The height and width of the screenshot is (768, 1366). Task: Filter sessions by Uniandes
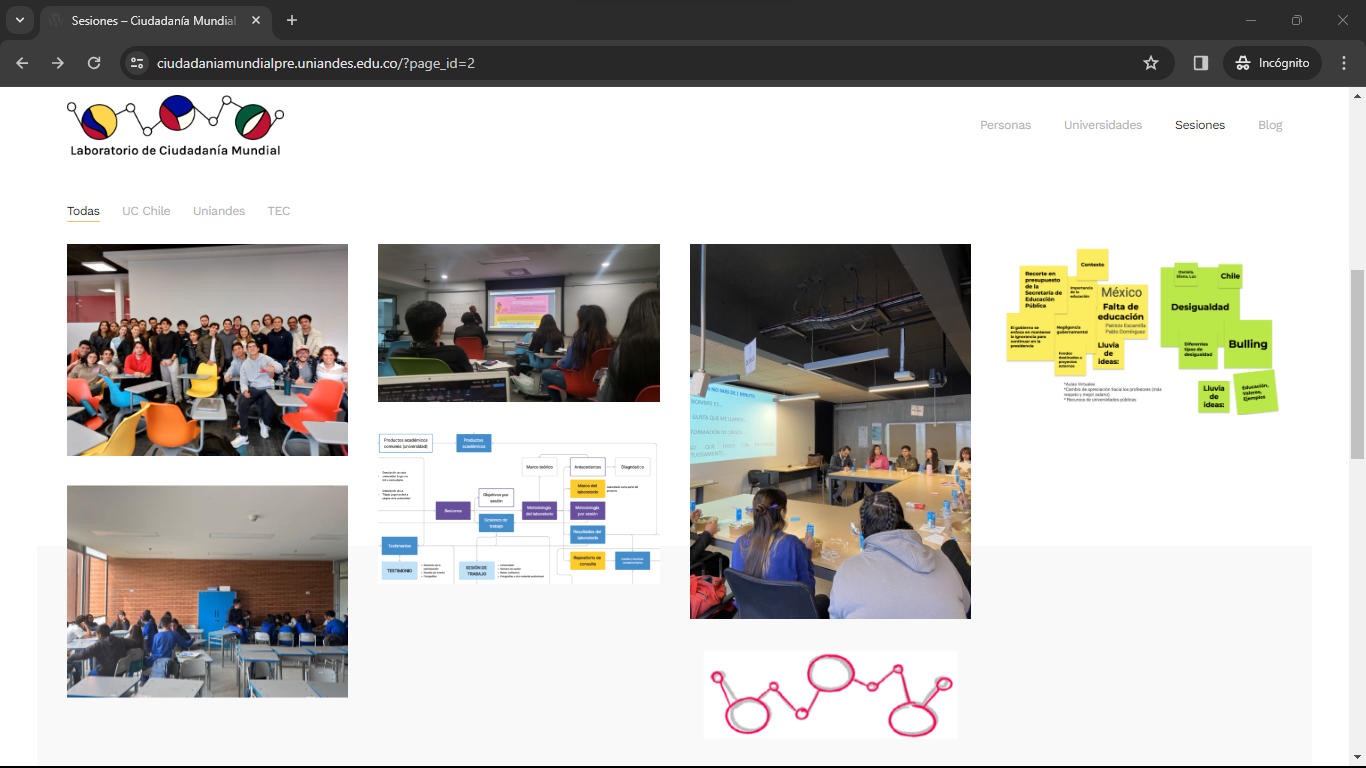coord(219,211)
